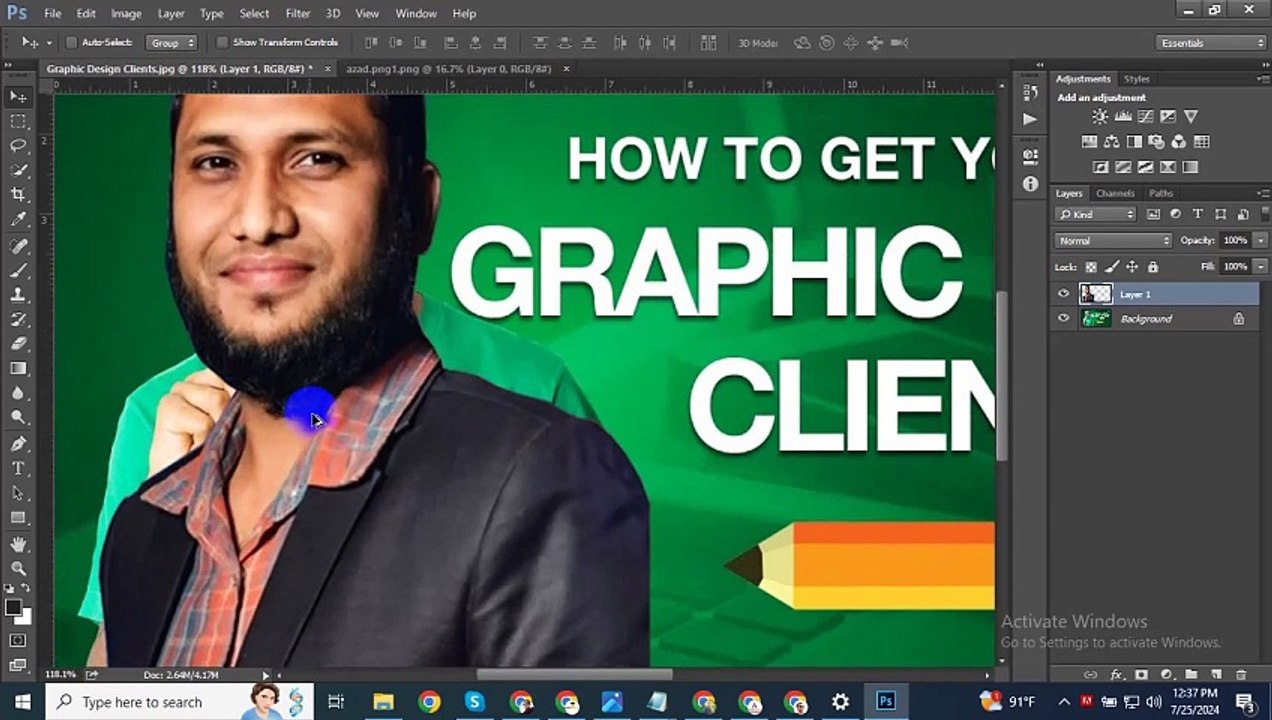Toggle lock position icon
Image resolution: width=1272 pixels, height=720 pixels.
1132,267
